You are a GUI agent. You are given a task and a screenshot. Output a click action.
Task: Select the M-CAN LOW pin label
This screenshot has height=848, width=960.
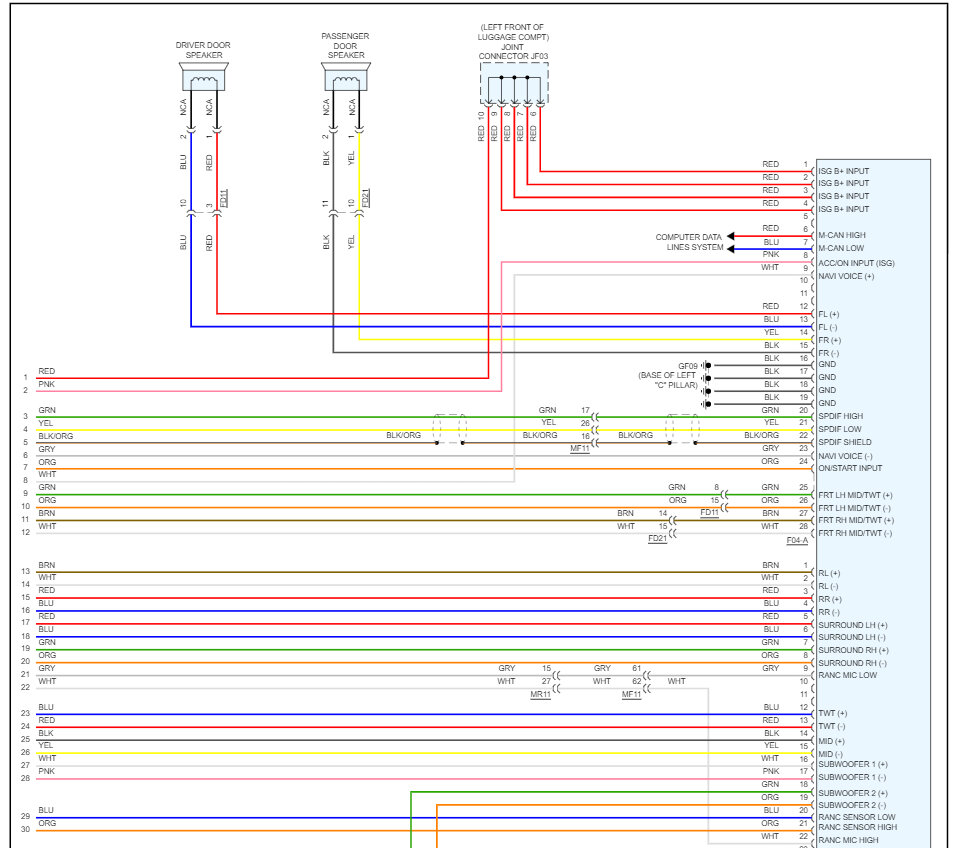[x=841, y=248]
